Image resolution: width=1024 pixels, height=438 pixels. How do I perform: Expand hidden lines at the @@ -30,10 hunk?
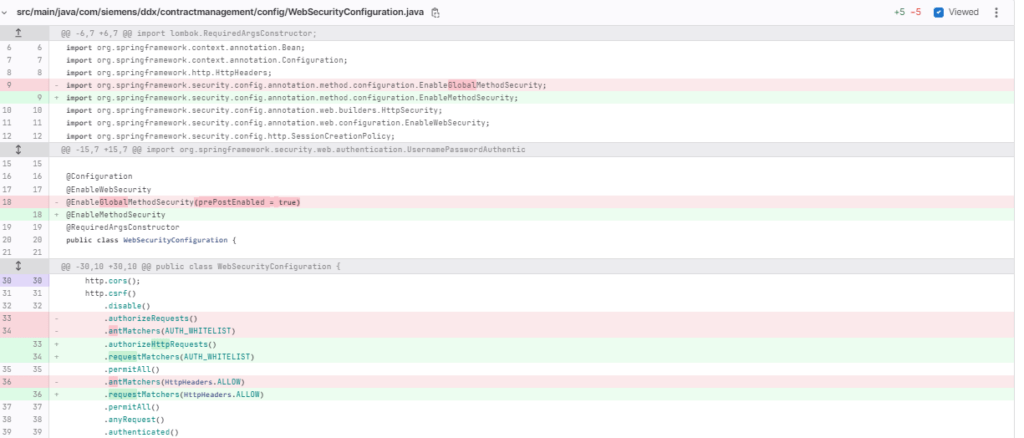(x=18, y=266)
